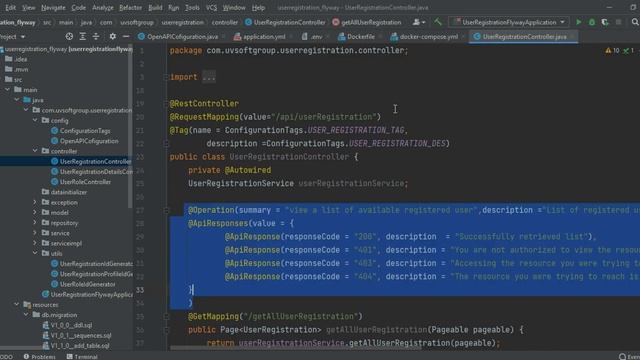Expand all in Project panel

(82, 36)
